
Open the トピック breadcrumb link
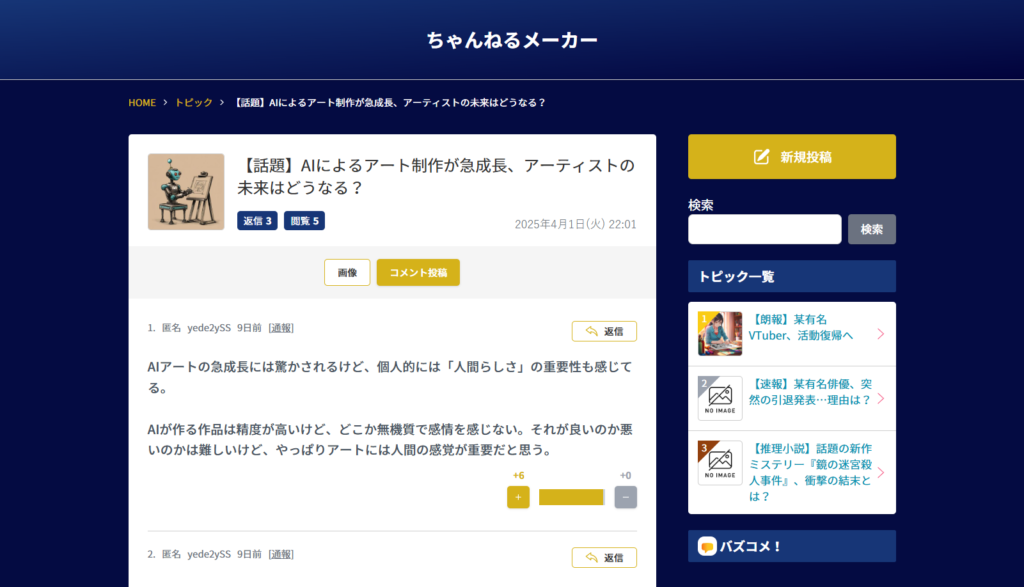tap(193, 103)
